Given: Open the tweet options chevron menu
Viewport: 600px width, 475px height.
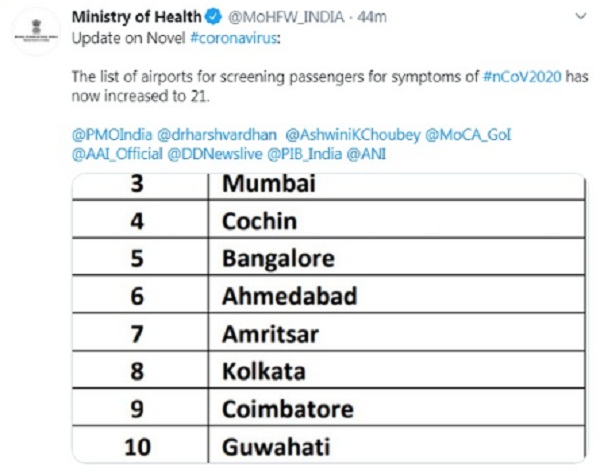Looking at the screenshot, I should point(581,16).
